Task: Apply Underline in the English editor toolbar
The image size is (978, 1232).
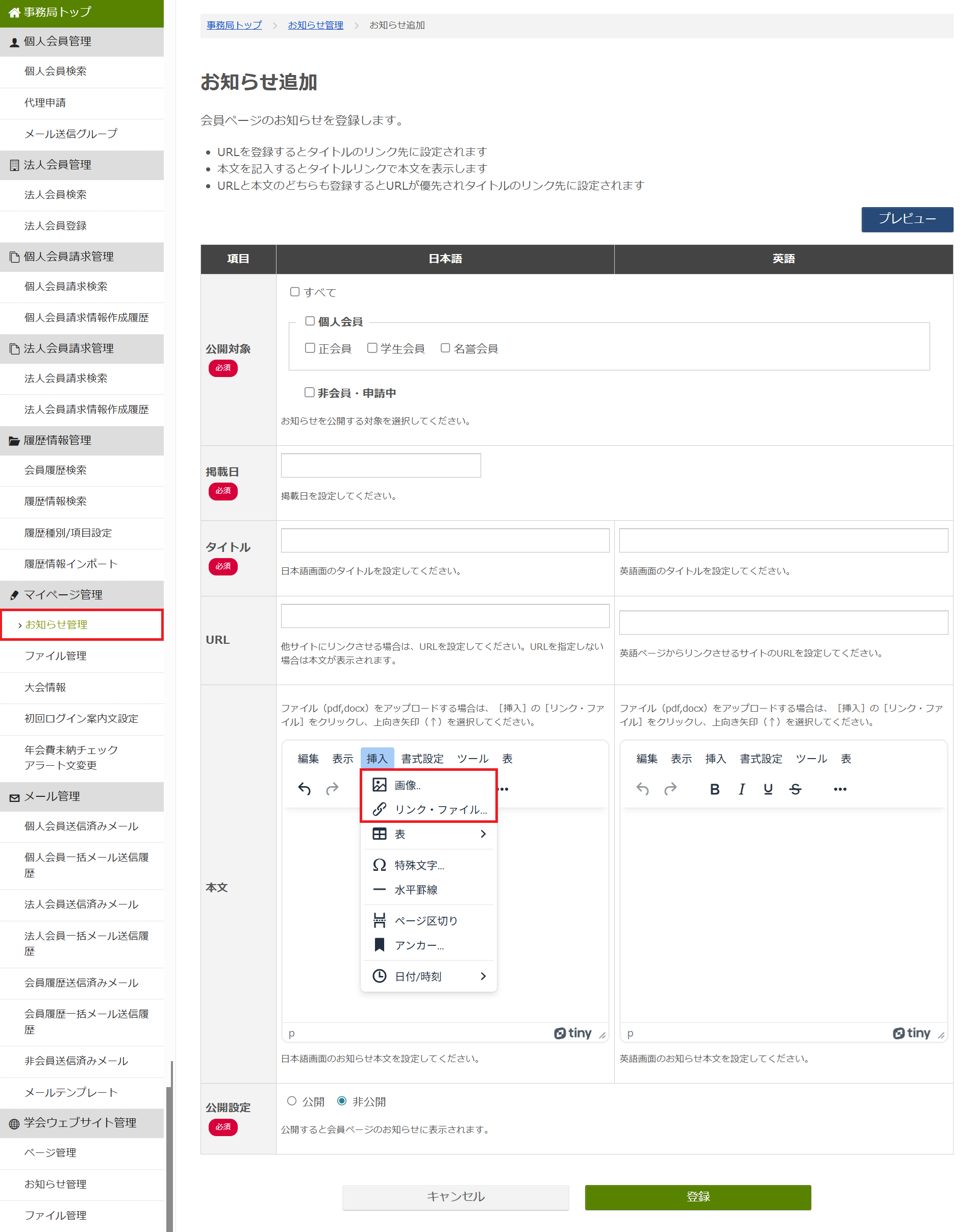Action: tap(768, 788)
